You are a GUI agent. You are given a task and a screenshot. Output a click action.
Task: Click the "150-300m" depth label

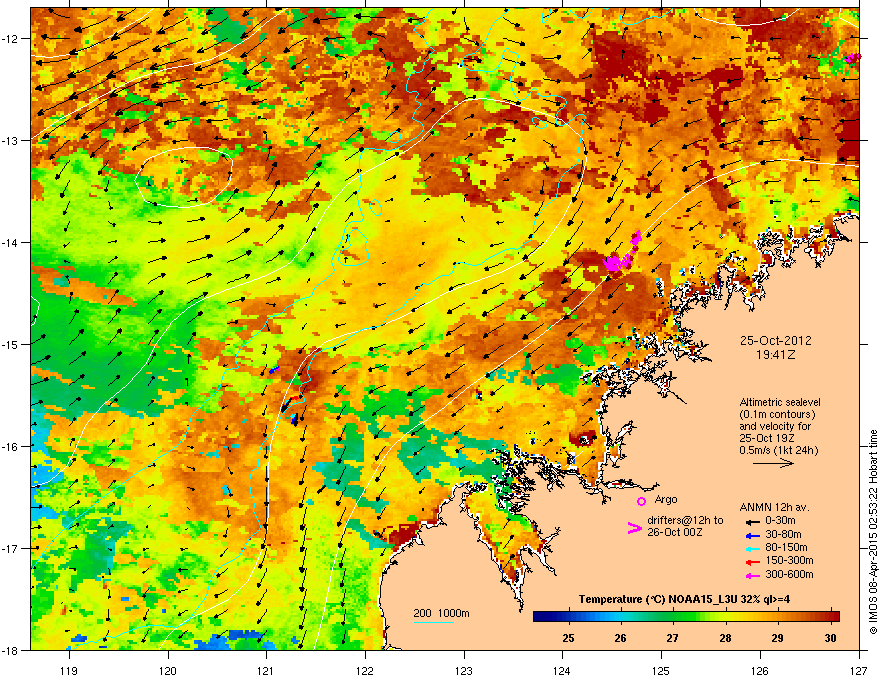(790, 560)
